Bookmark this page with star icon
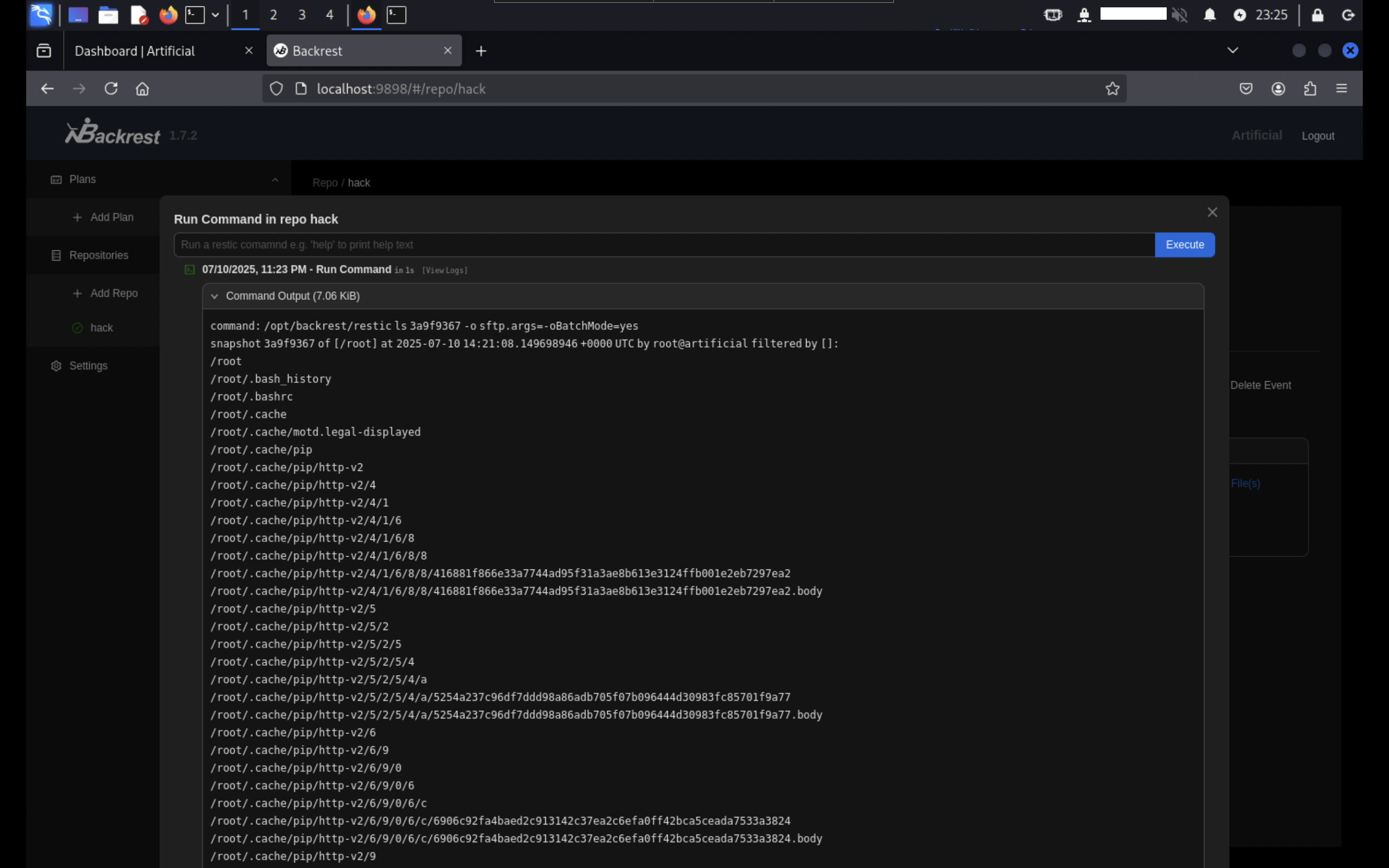This screenshot has width=1389, height=868. (1112, 88)
